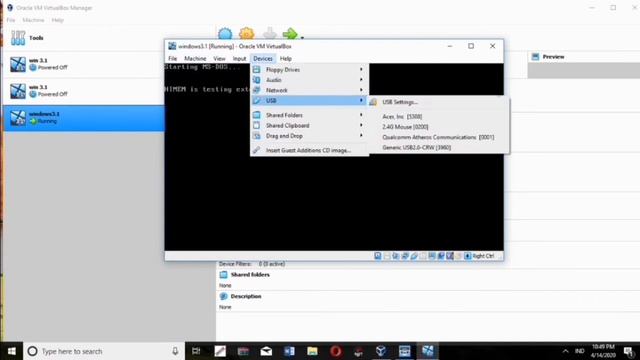Choose Insert Guest Additions CD image
640x360 pixels.
(309, 150)
